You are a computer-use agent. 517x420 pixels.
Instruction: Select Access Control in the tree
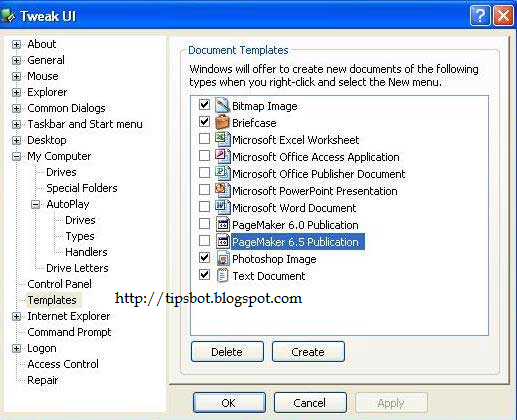point(63,364)
